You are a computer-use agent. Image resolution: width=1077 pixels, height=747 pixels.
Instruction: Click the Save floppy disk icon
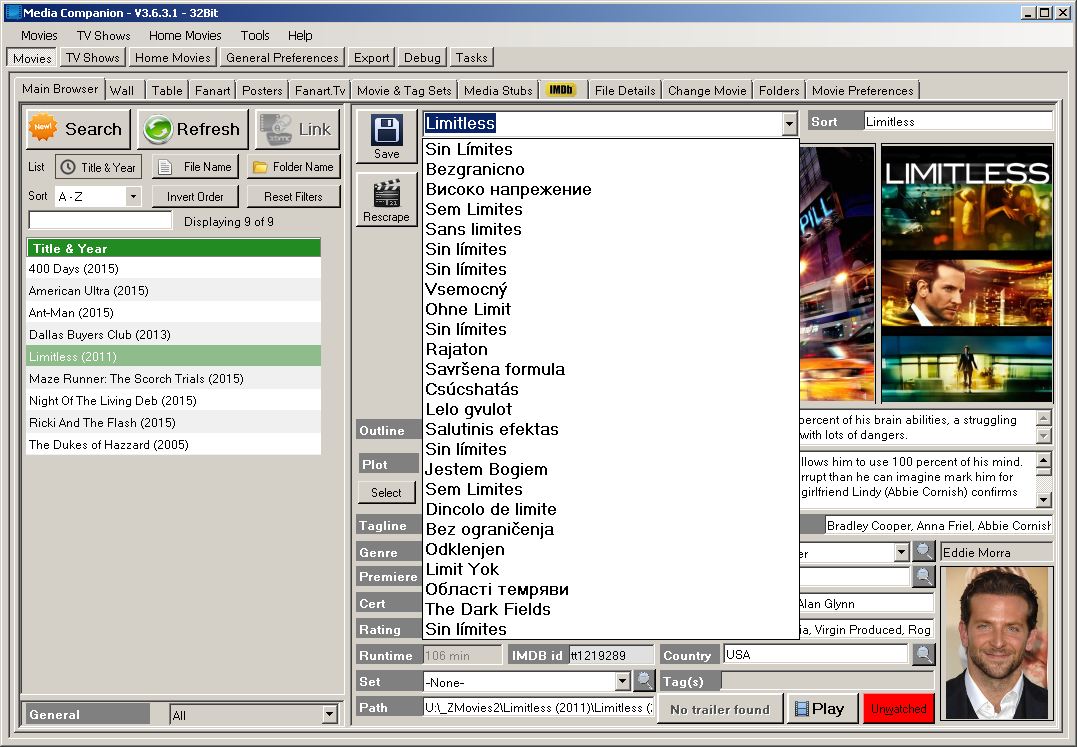pyautogui.click(x=387, y=130)
